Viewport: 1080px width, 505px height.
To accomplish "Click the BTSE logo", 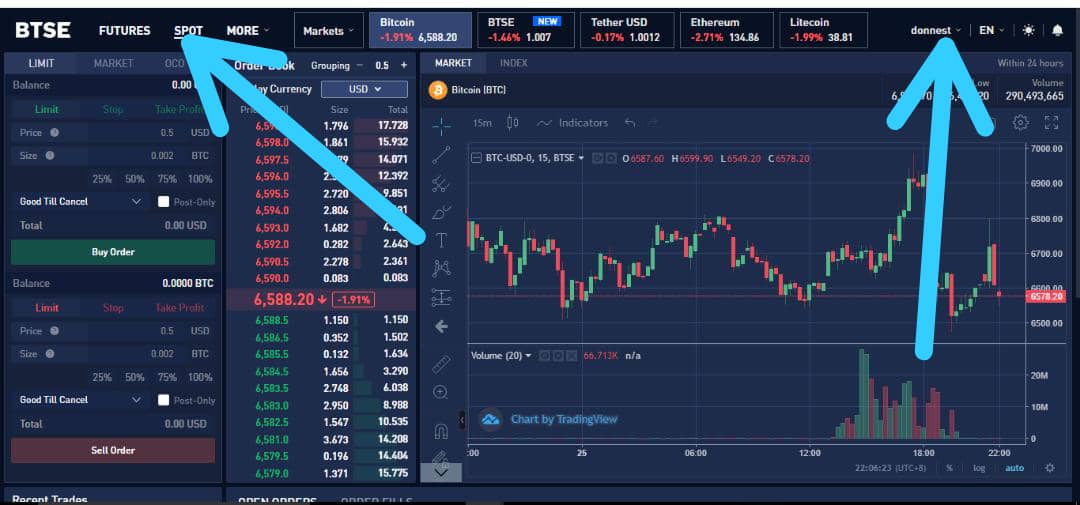I will point(43,30).
